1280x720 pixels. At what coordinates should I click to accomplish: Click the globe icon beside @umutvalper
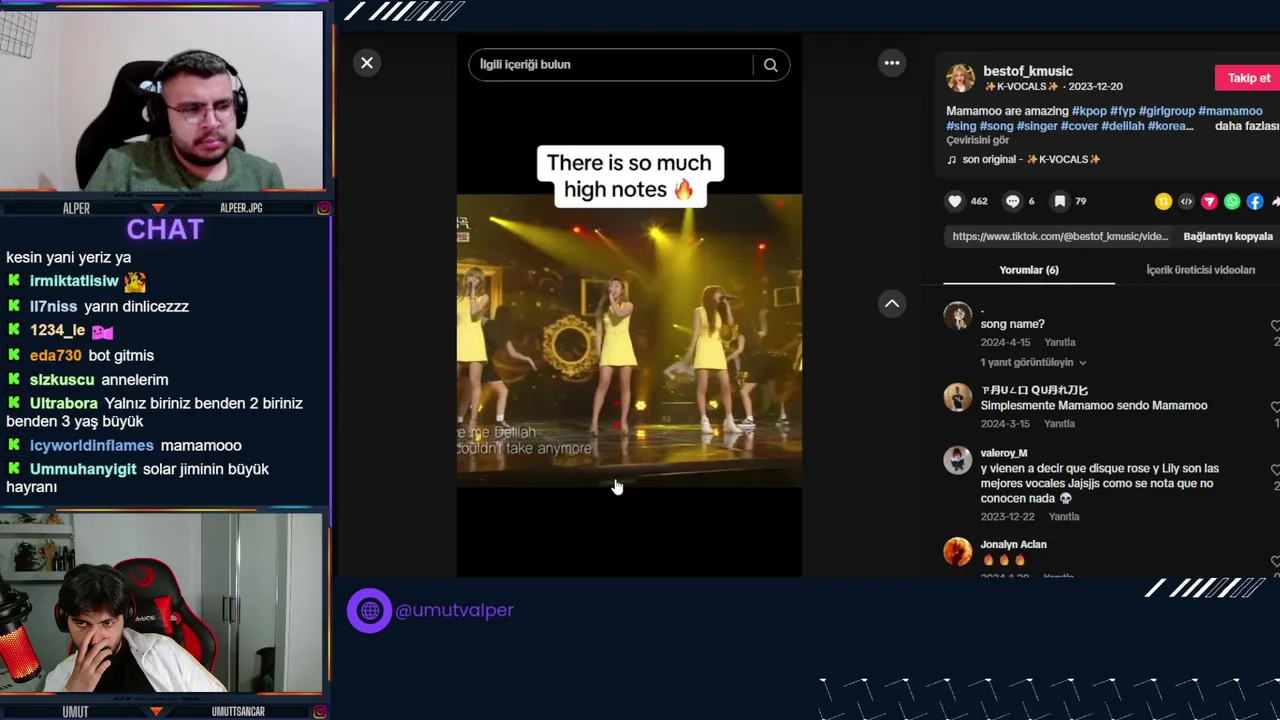pyautogui.click(x=369, y=610)
